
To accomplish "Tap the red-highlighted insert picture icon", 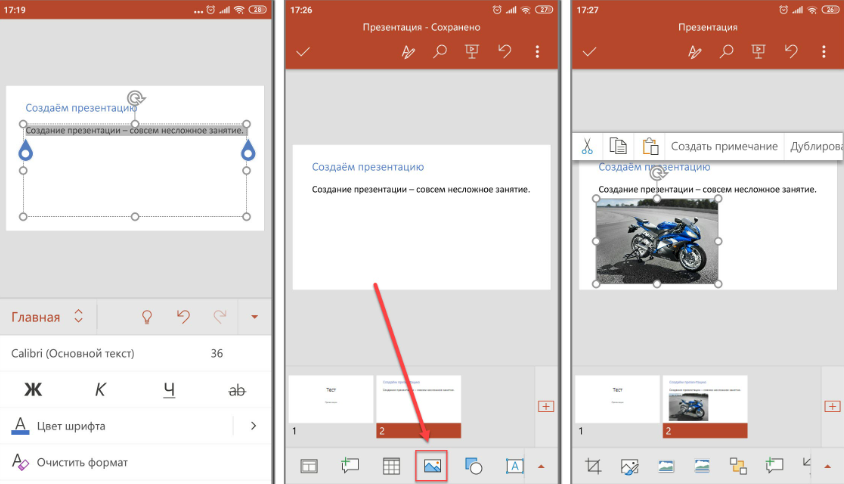I will [432, 465].
